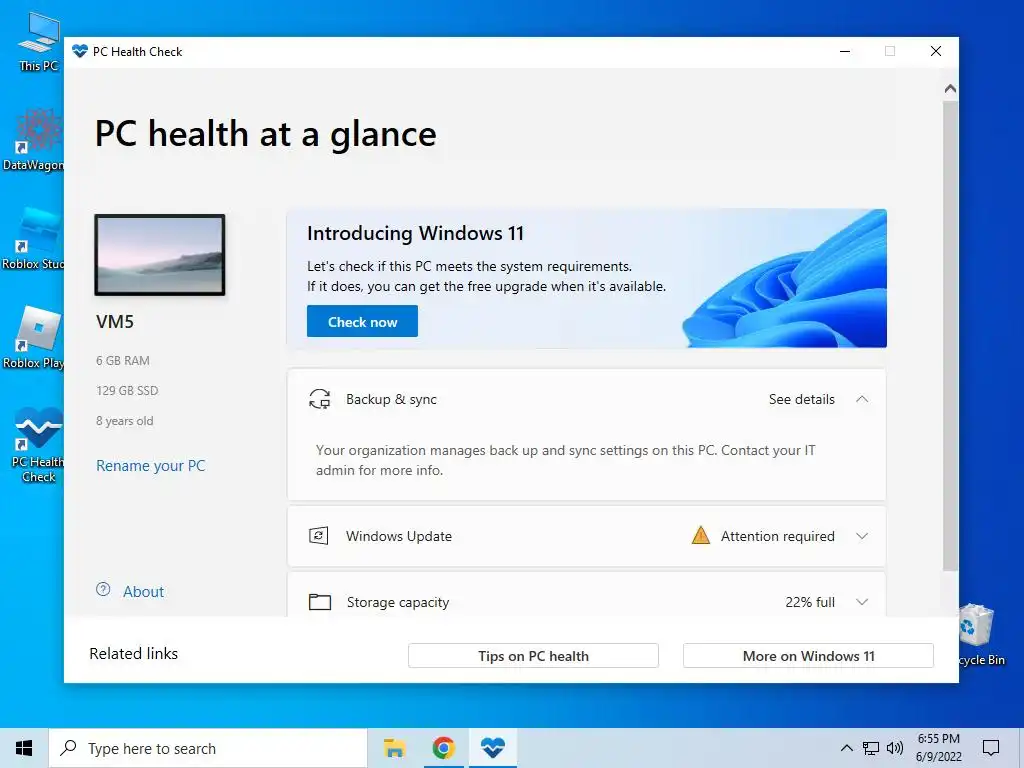Click the Storage capacity label
The image size is (1024, 768).
pyautogui.click(x=398, y=602)
